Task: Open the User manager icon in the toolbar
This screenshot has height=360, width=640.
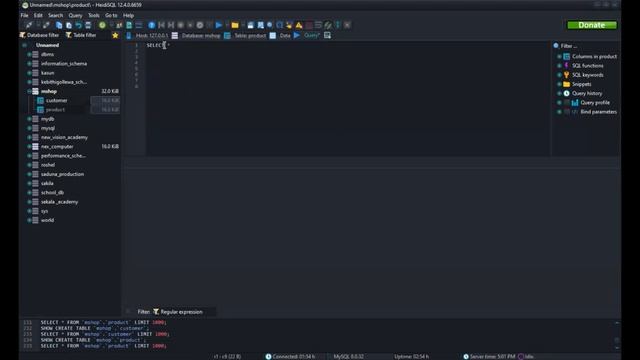Action: click(x=119, y=25)
